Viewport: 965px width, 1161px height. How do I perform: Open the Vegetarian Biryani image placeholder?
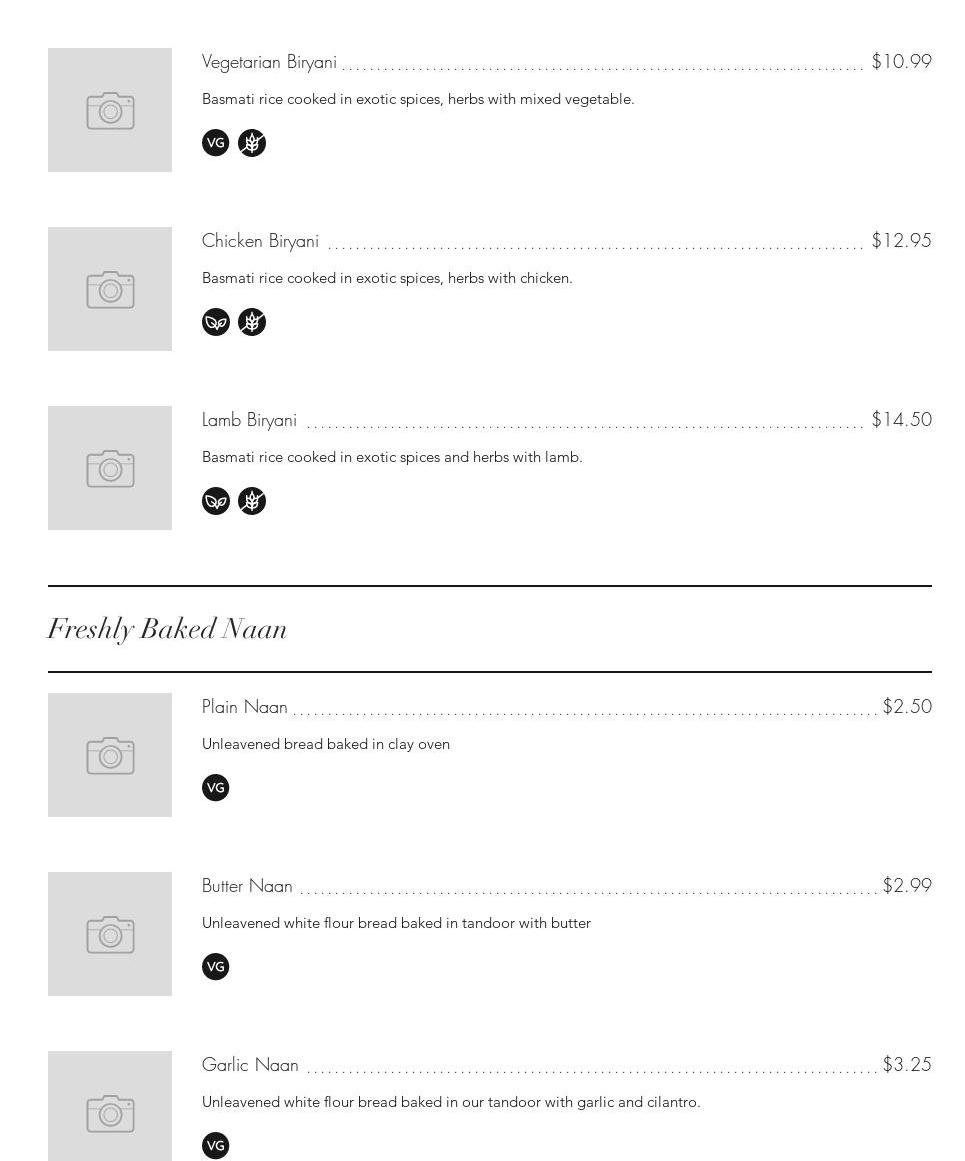click(x=110, y=110)
